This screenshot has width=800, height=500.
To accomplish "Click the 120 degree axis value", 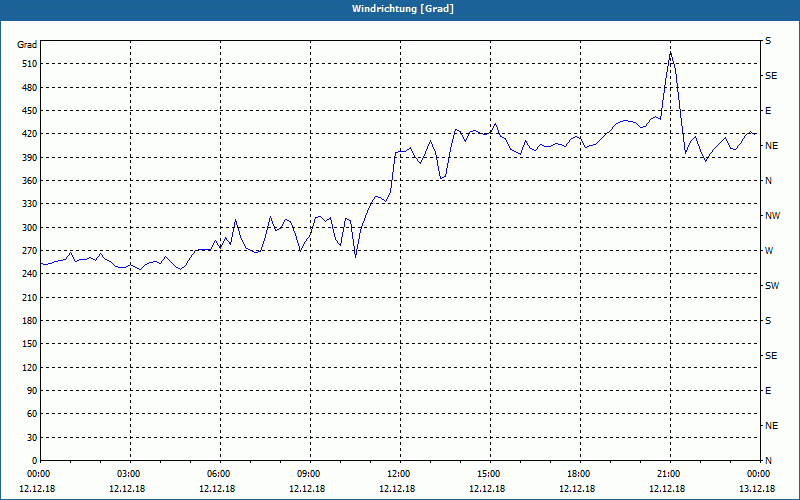I will click(x=30, y=367).
